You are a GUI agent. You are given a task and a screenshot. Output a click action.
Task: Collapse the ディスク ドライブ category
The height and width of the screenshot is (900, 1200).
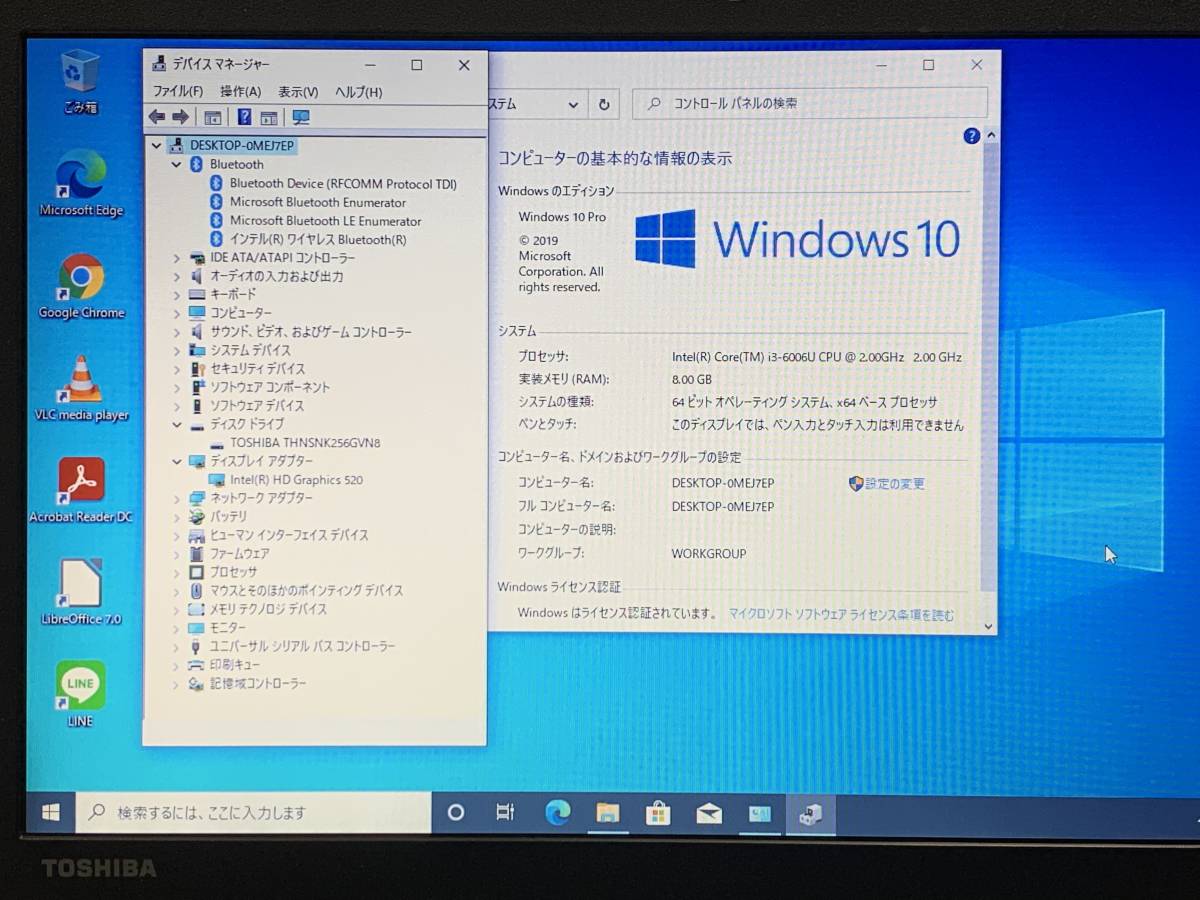177,425
